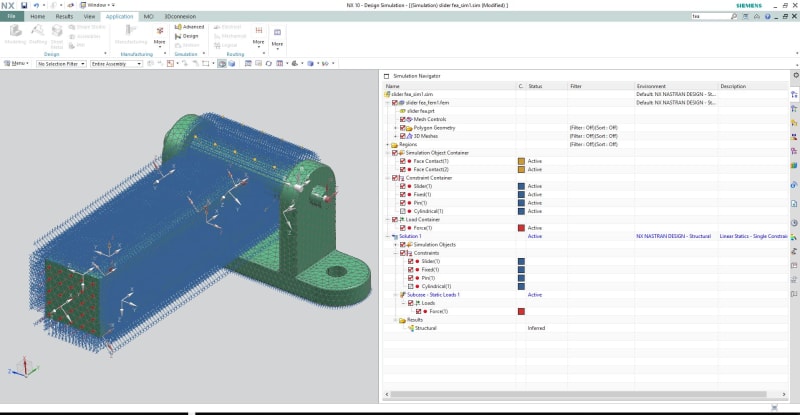The height and width of the screenshot is (415, 800).
Task: Expand the 3D Meshes node
Action: [395, 136]
